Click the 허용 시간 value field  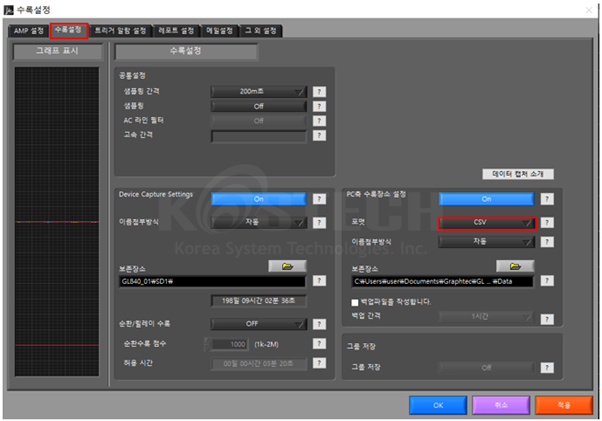click(x=259, y=363)
